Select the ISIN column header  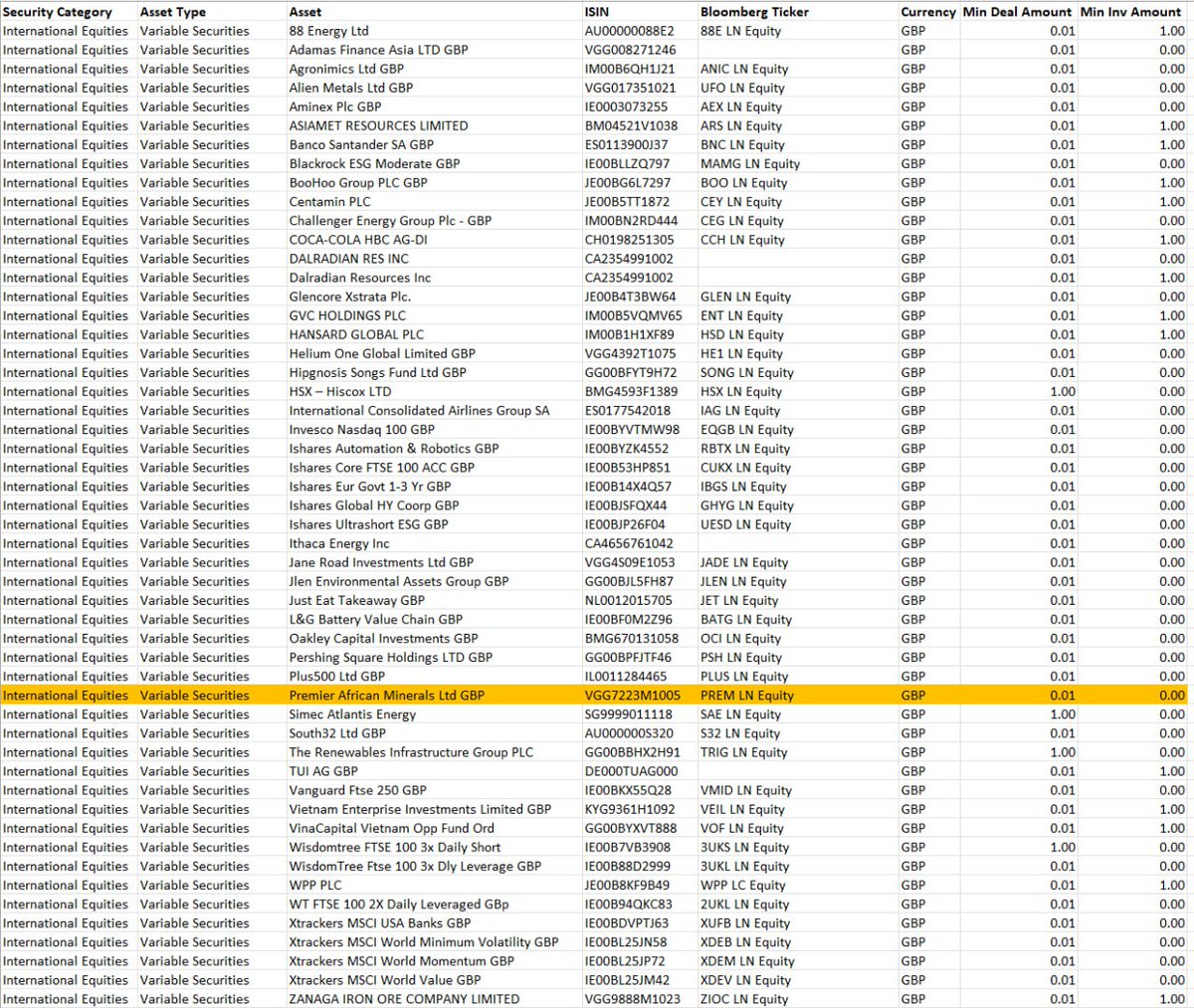pyautogui.click(x=597, y=12)
